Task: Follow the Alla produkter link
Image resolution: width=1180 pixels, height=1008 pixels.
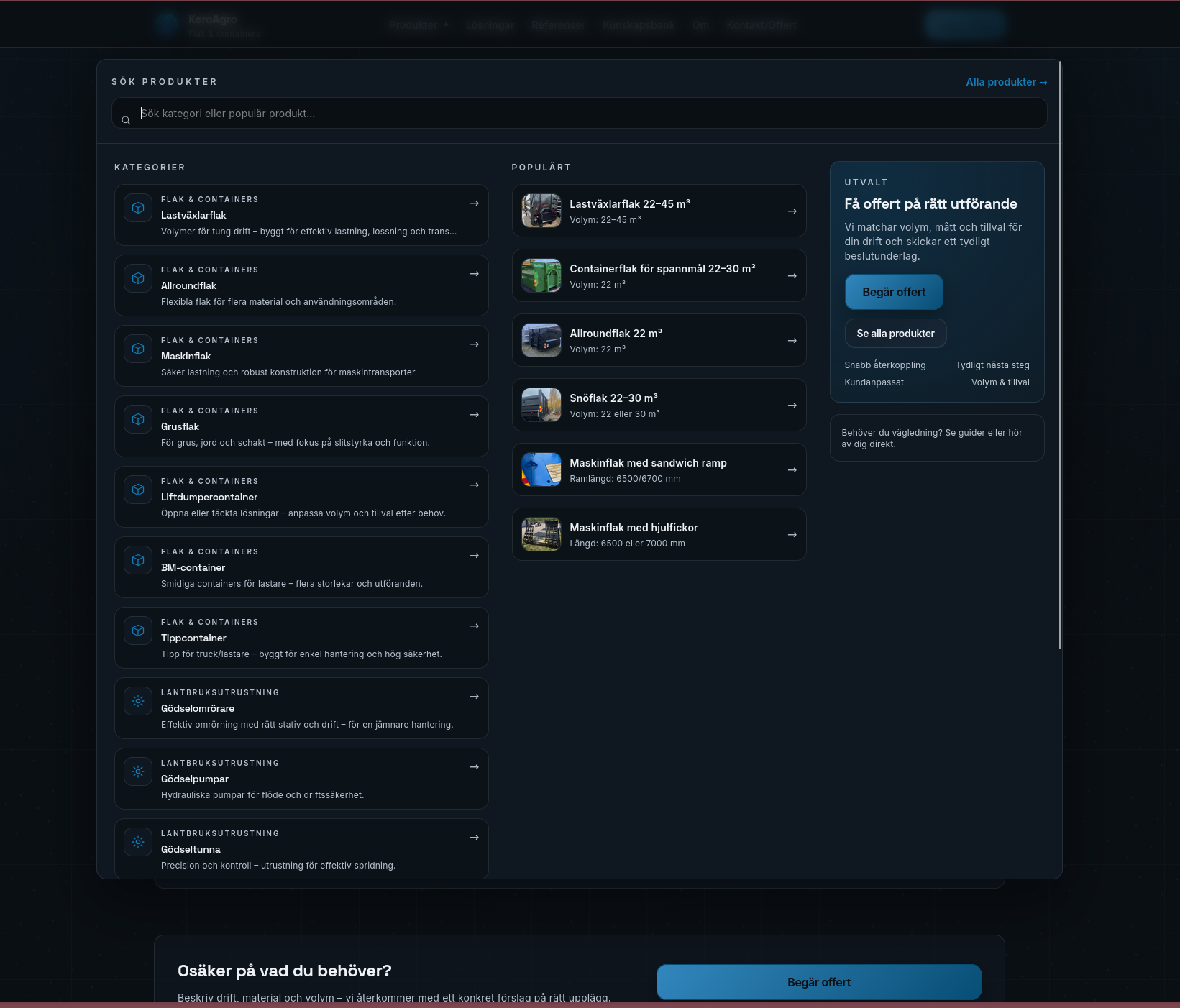Action: click(x=1005, y=82)
